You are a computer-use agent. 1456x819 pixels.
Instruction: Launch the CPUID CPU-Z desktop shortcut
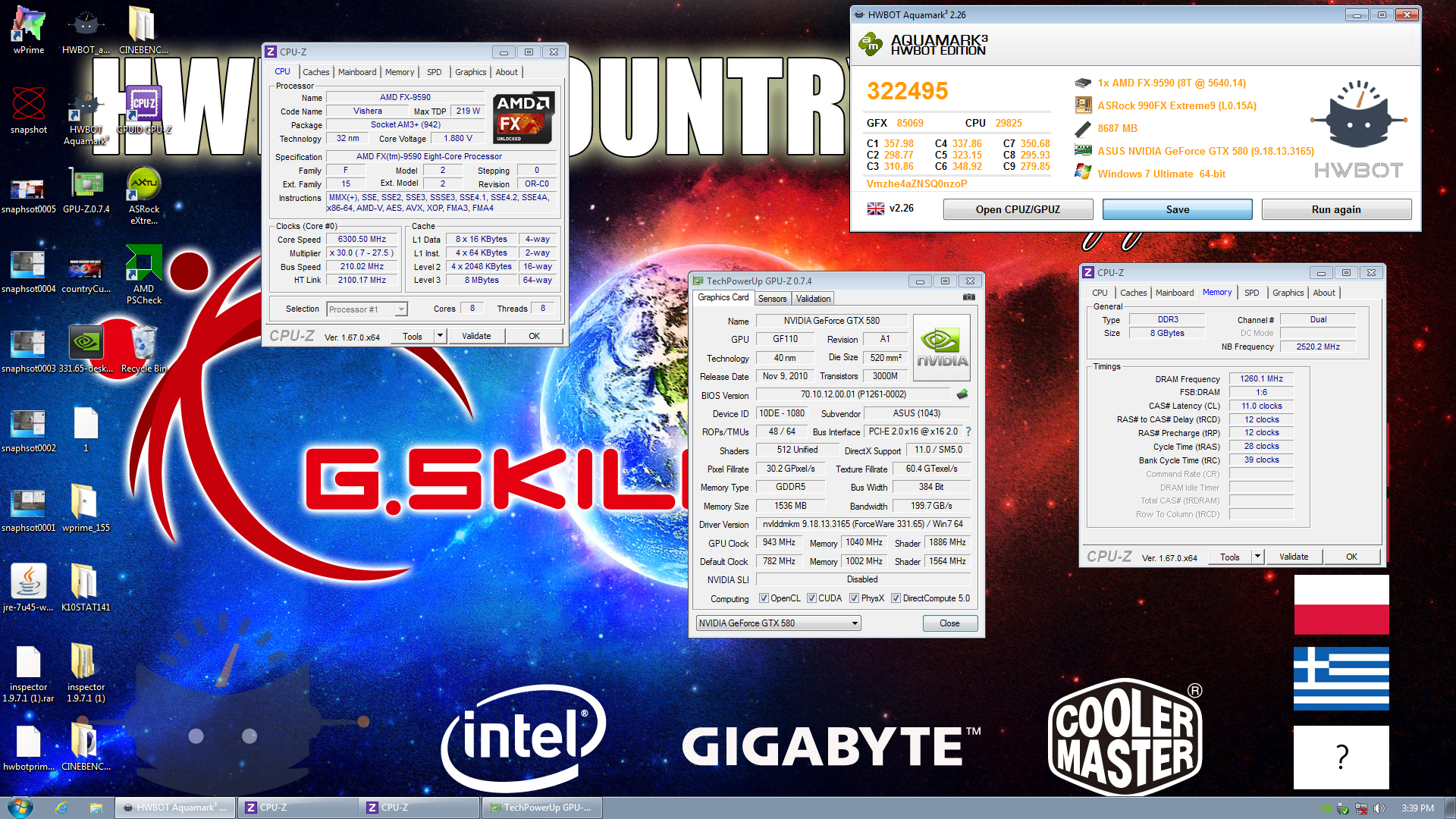click(143, 110)
